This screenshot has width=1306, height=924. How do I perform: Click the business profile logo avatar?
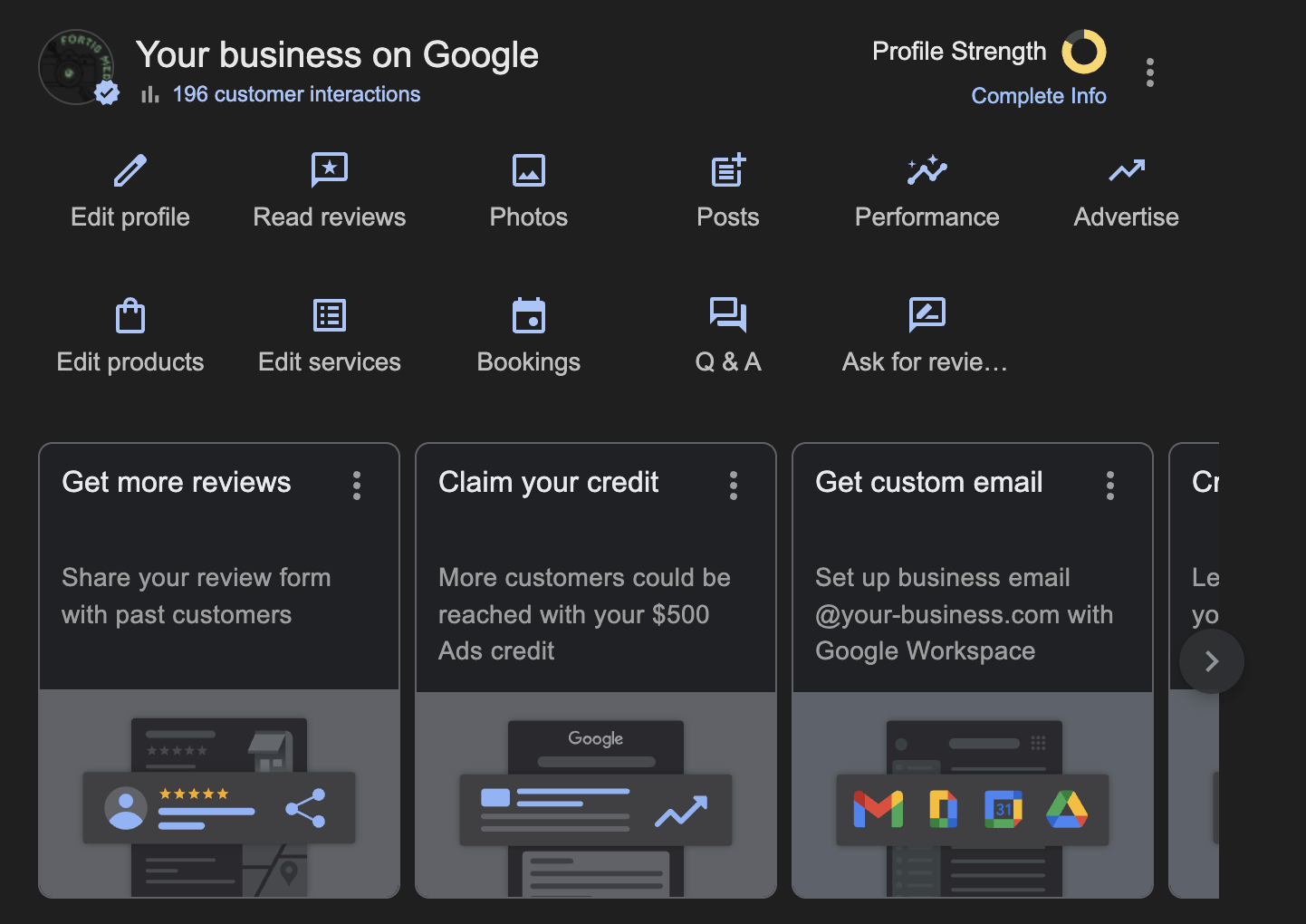pyautogui.click(x=77, y=67)
